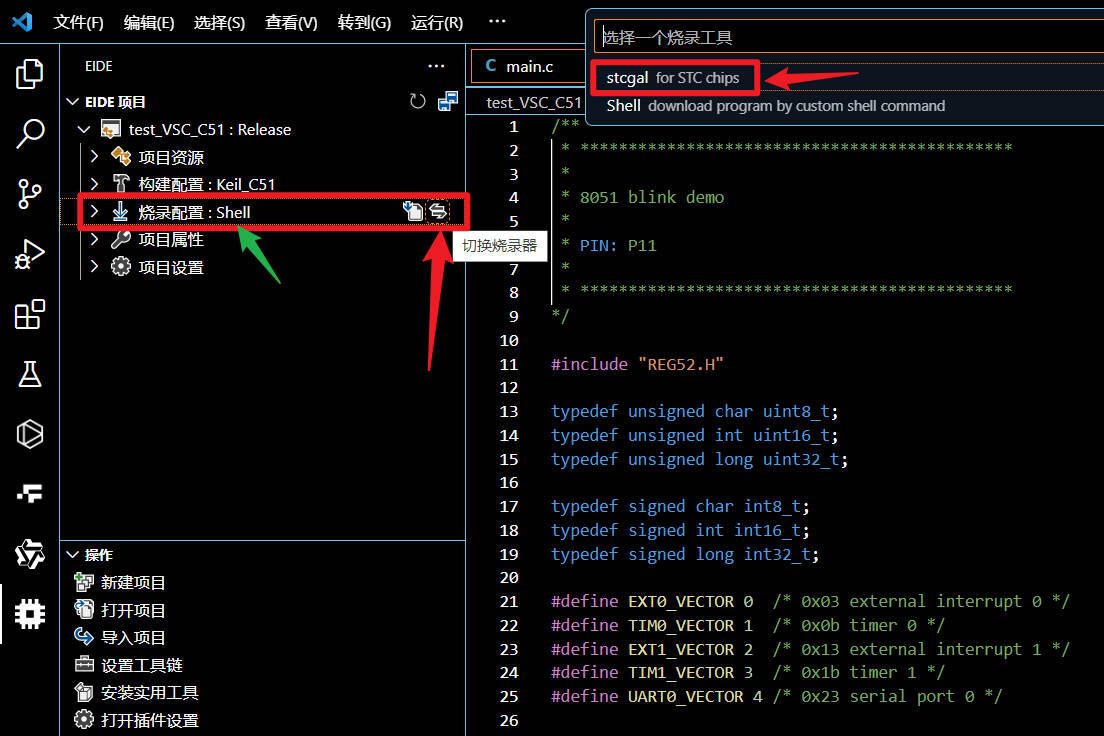Open EIDE panel more actions ellipsis
The width and height of the screenshot is (1104, 736).
coord(437,66)
